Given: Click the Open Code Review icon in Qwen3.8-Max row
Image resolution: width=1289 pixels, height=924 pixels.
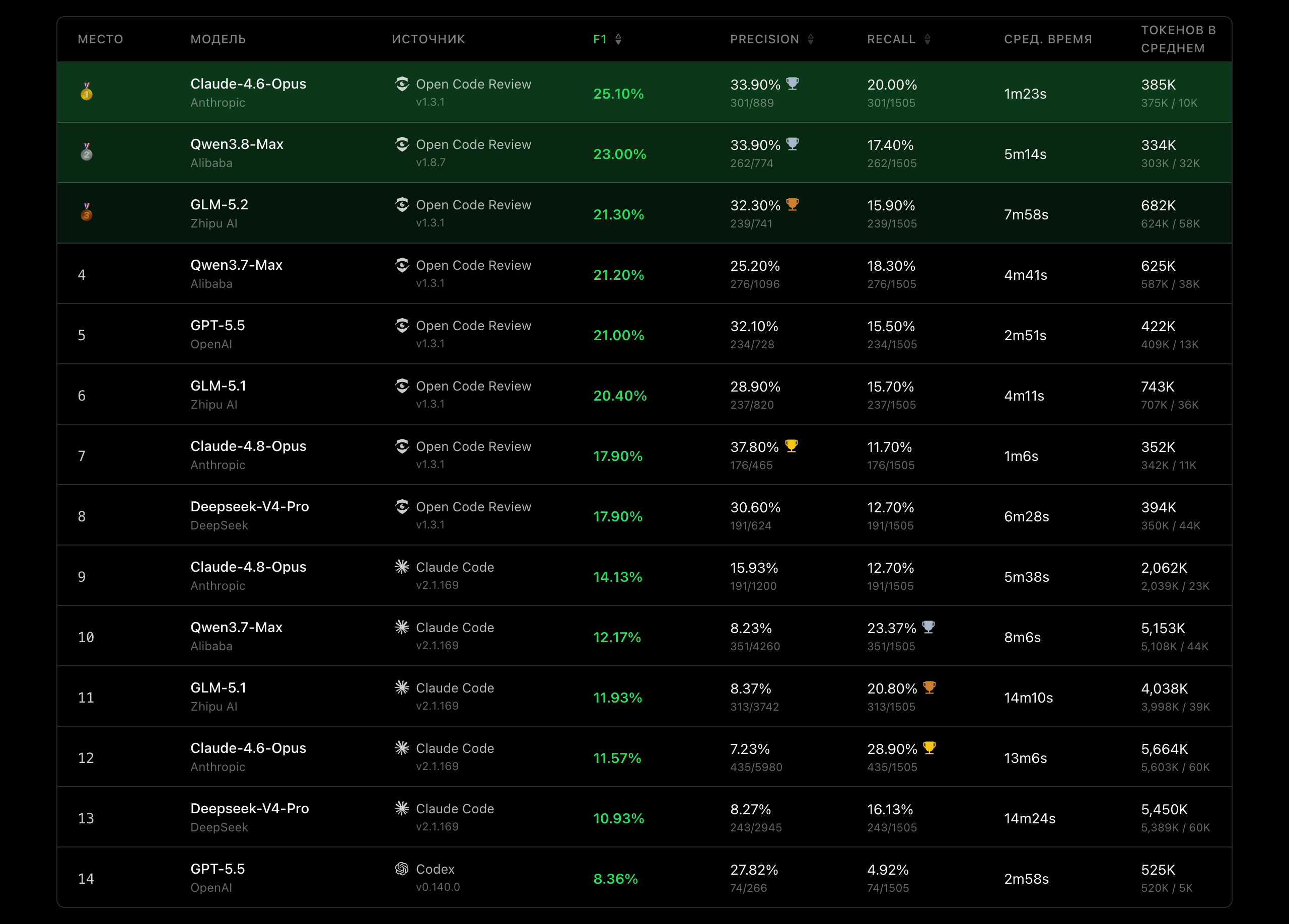Looking at the screenshot, I should [402, 144].
